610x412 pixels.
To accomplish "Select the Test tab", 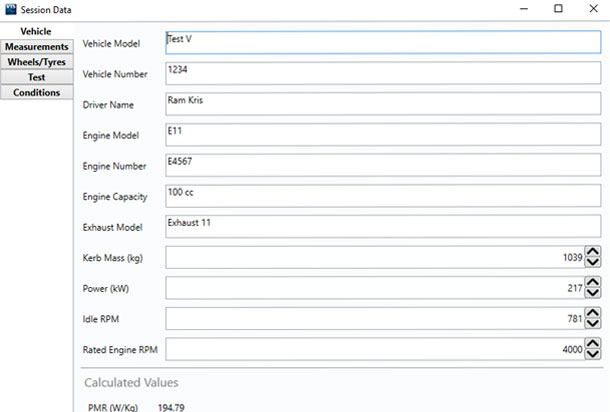I will click(x=36, y=77).
